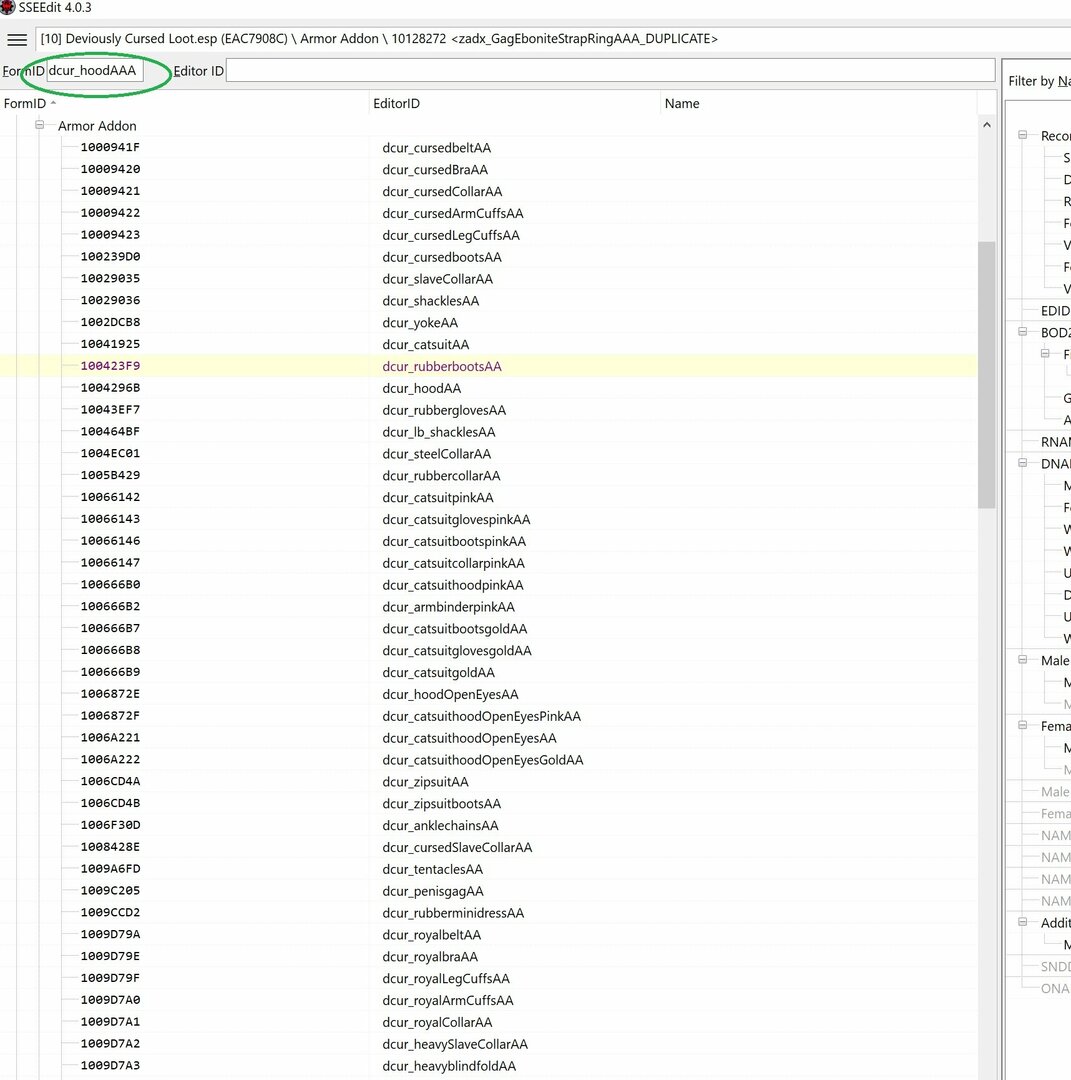Screen dimensions: 1071x1080
Task: Select dcur_cursedArmCuffsAA record
Action: (489, 214)
